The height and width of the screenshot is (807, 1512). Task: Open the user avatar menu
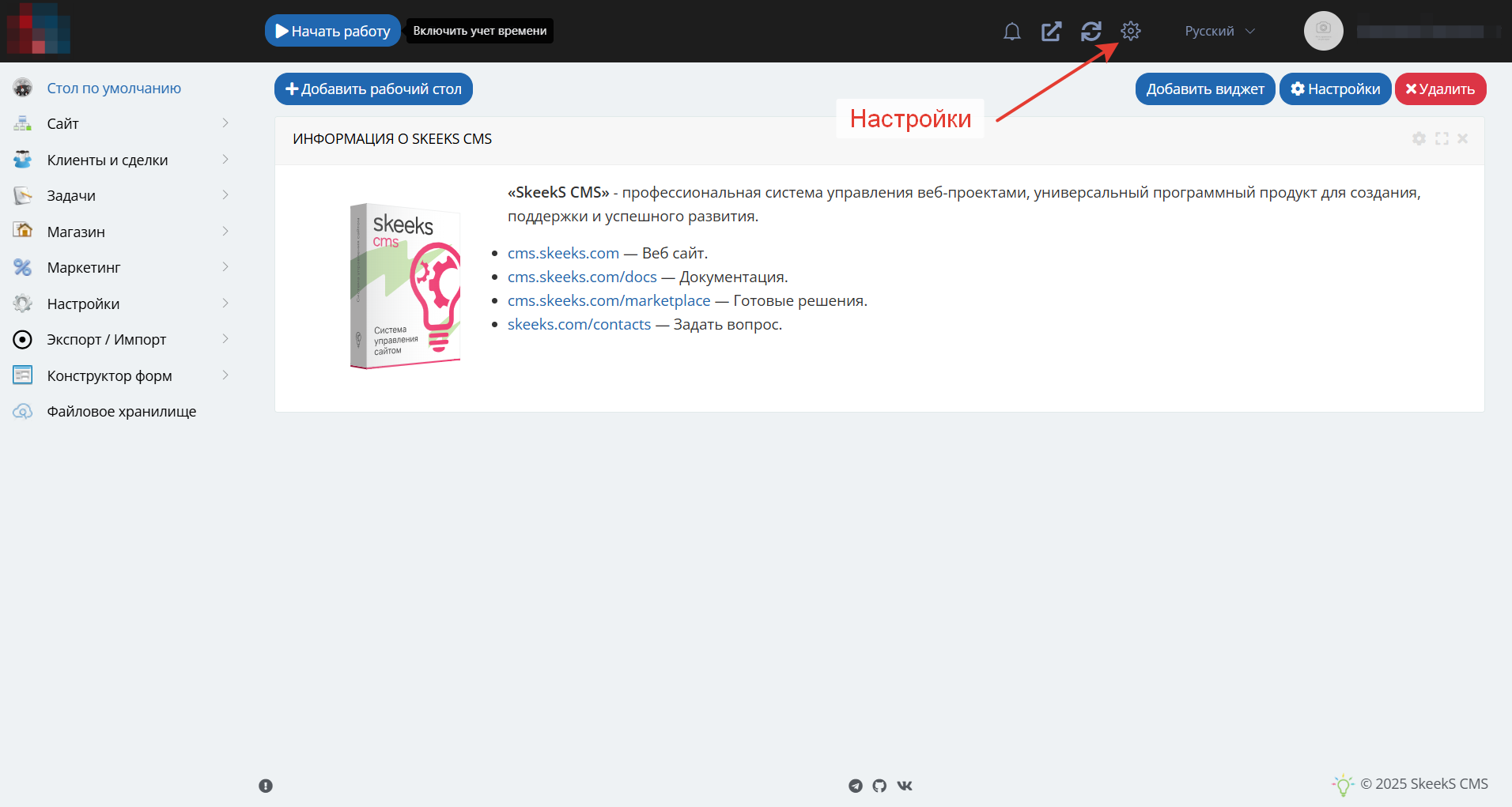pyautogui.click(x=1324, y=31)
